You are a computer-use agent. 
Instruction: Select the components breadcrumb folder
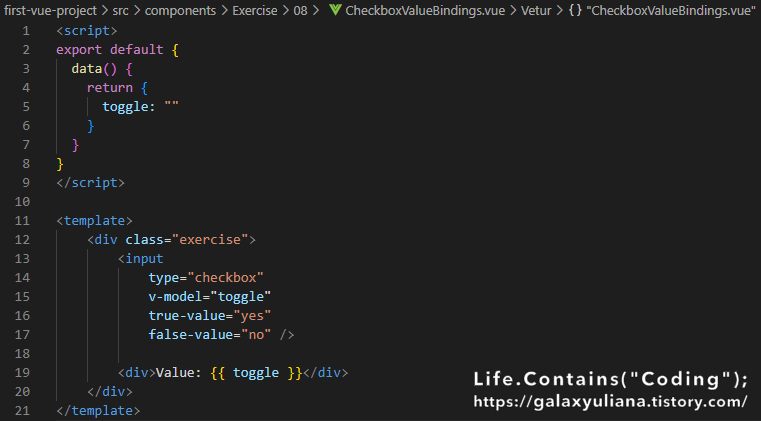point(180,10)
